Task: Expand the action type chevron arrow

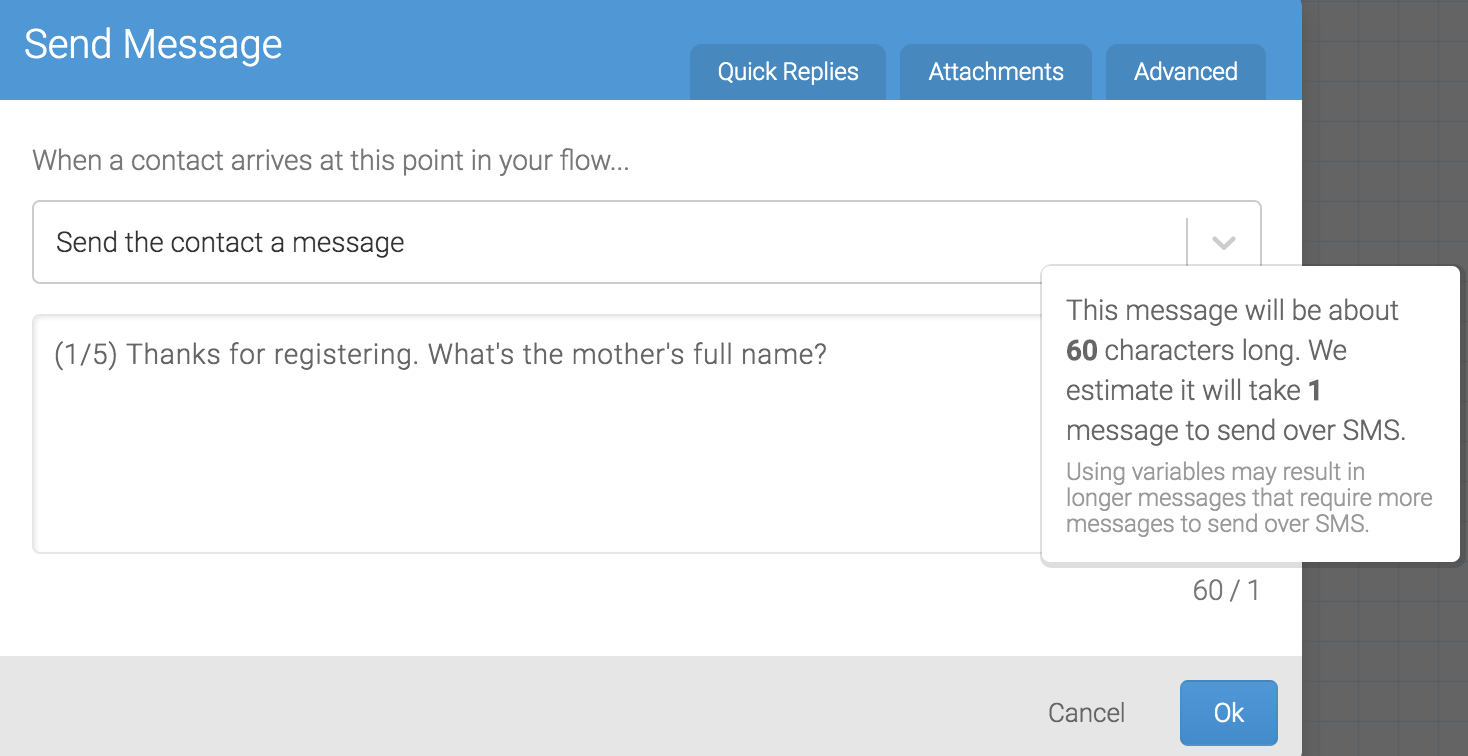Action: click(1224, 243)
